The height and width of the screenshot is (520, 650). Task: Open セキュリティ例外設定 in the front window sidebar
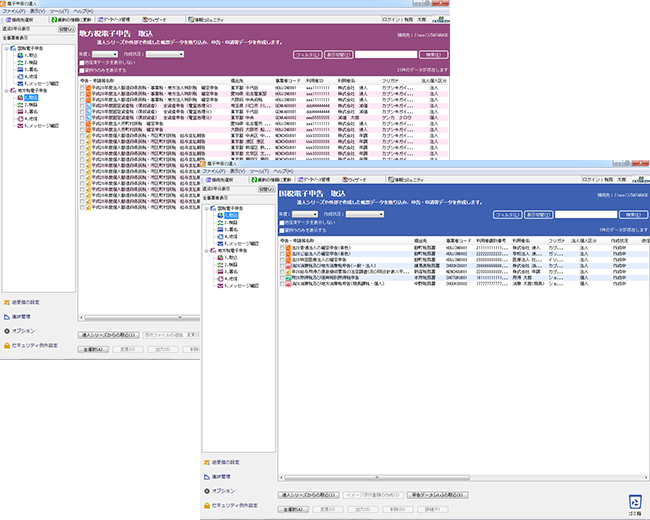click(x=231, y=505)
